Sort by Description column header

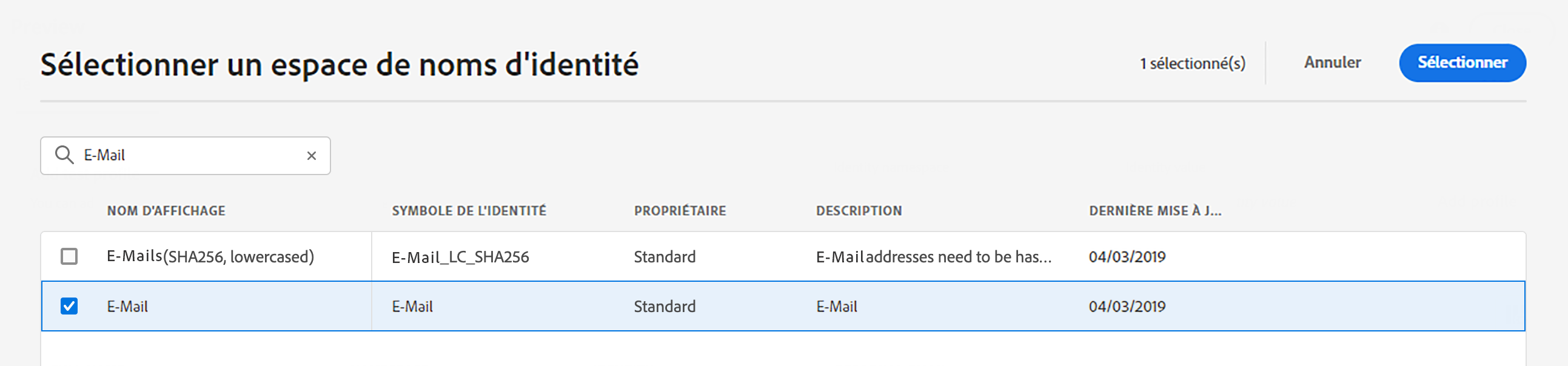[859, 211]
